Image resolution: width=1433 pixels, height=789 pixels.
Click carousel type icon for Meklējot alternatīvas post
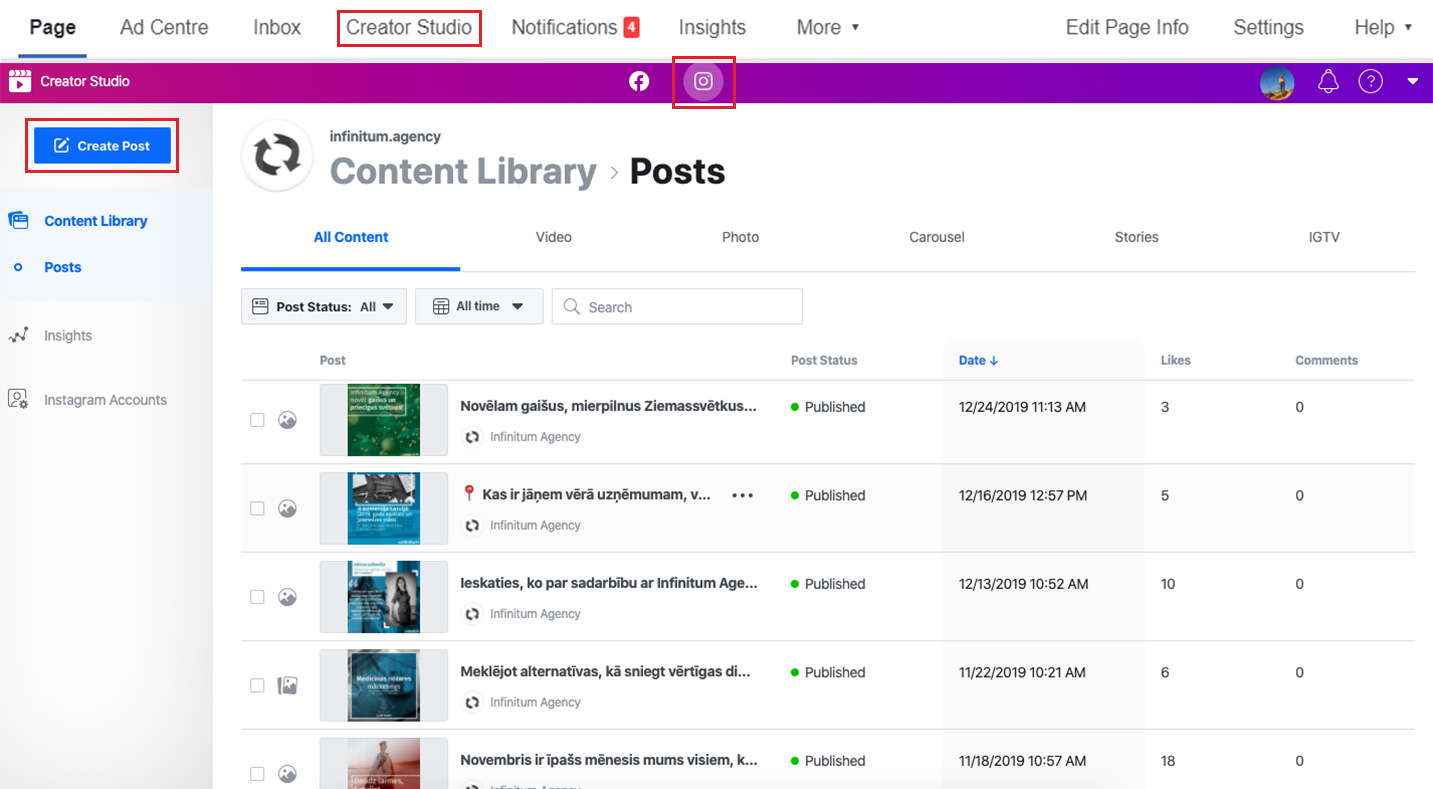[287, 685]
